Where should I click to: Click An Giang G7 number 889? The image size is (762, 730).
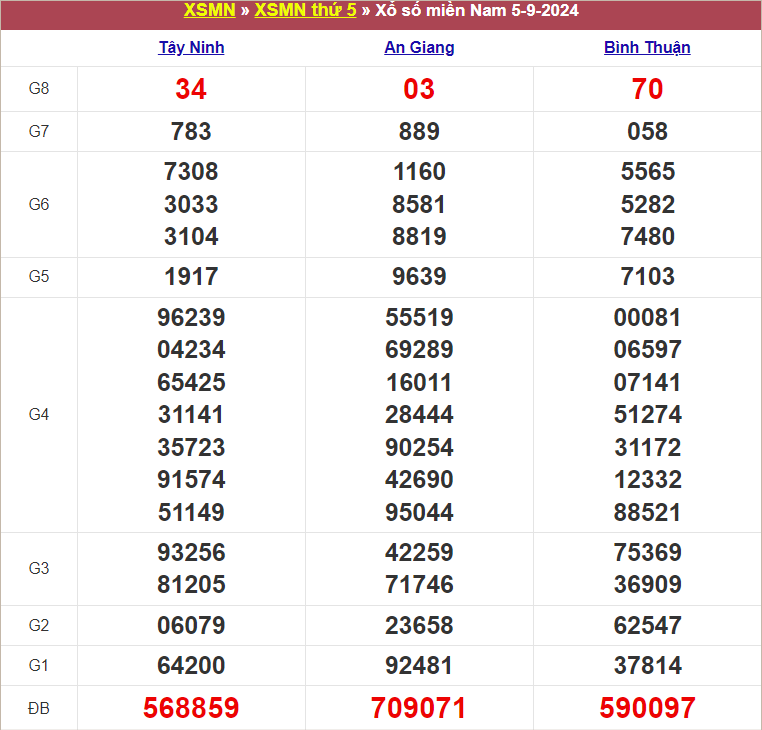(x=419, y=131)
